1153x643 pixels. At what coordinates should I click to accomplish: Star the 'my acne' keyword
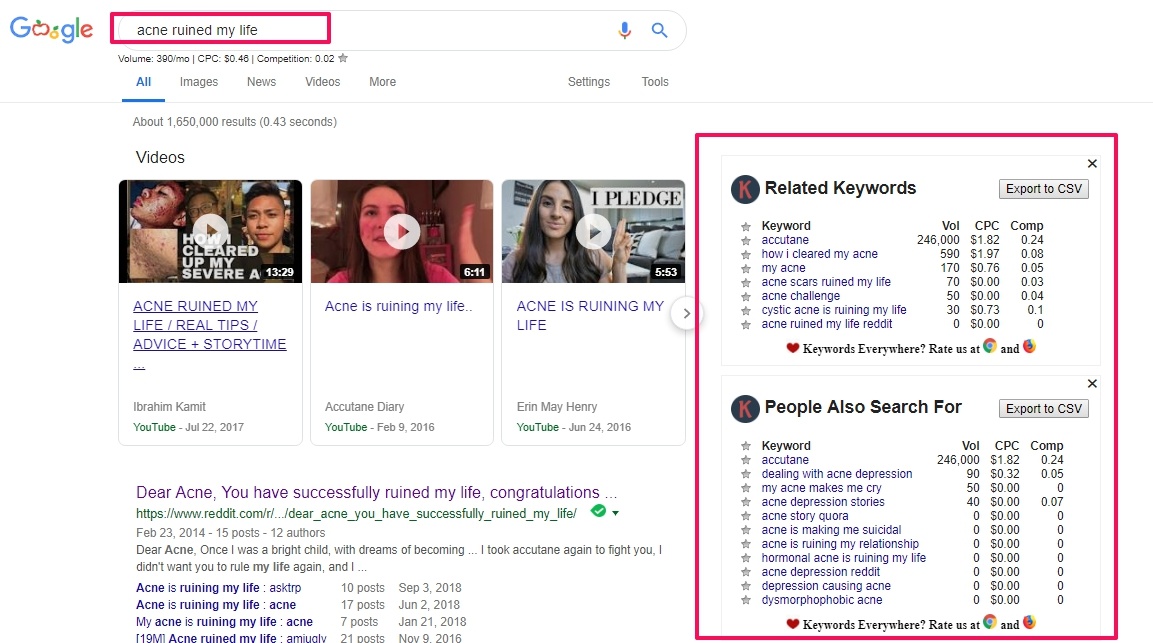[746, 269]
